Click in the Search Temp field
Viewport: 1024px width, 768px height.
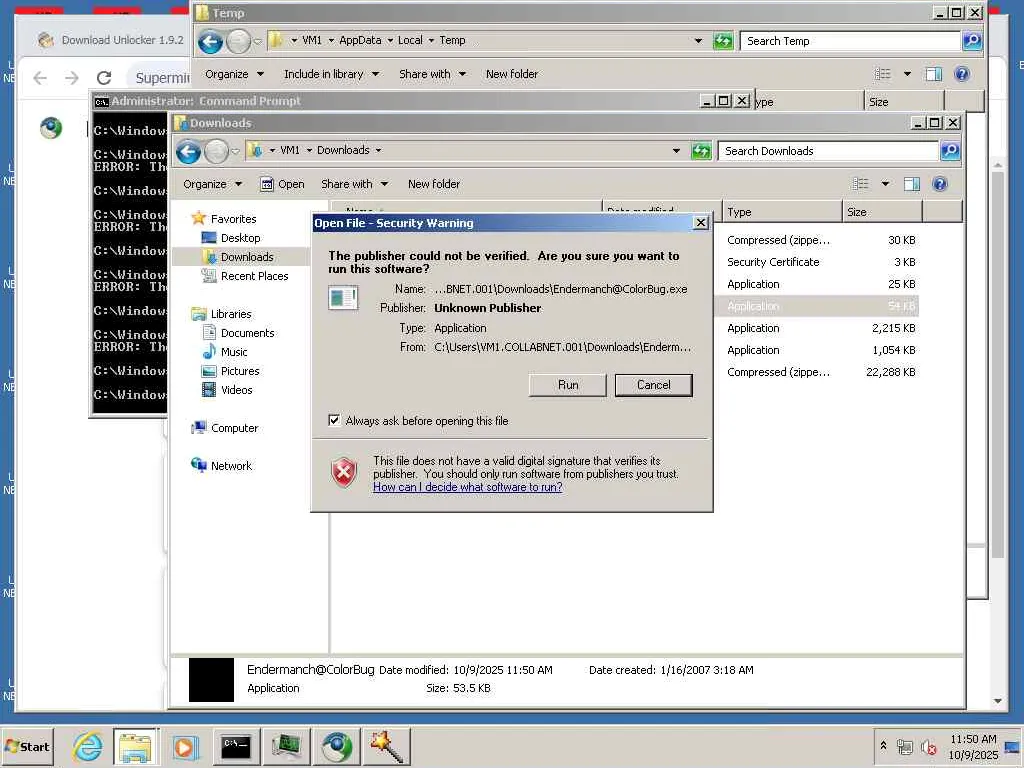[850, 41]
